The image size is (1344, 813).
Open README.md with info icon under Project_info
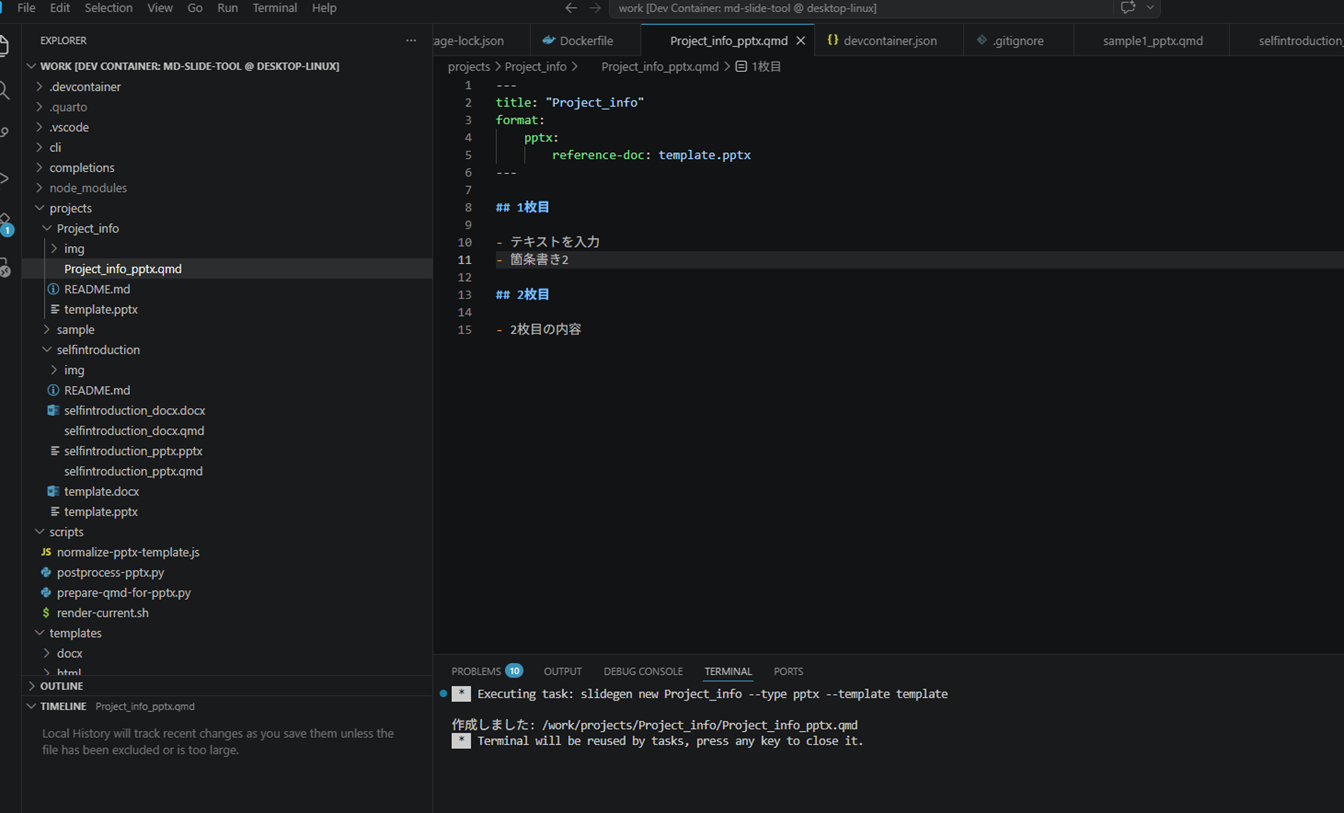97,289
